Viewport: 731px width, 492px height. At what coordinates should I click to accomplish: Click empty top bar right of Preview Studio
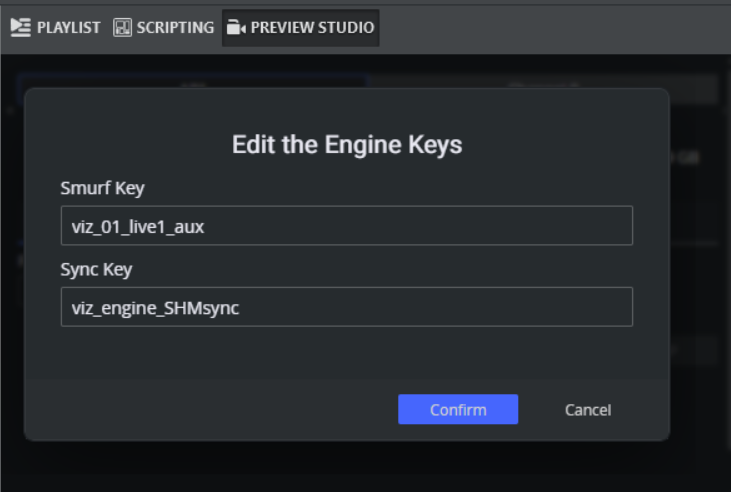(x=550, y=27)
